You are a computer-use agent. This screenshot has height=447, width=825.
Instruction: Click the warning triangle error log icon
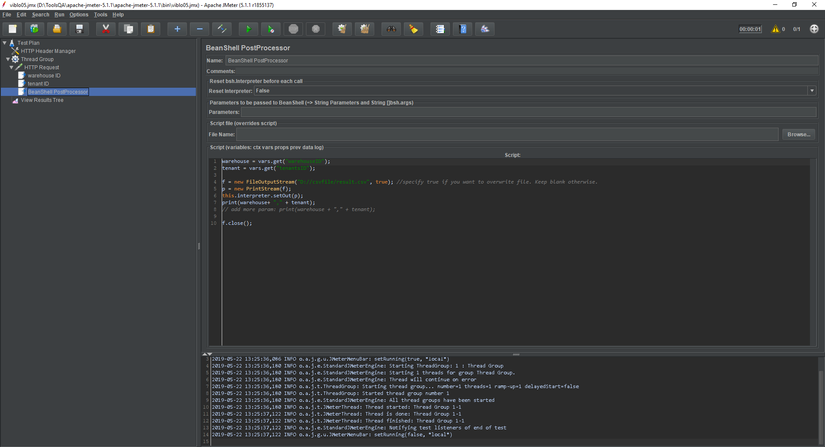point(775,29)
